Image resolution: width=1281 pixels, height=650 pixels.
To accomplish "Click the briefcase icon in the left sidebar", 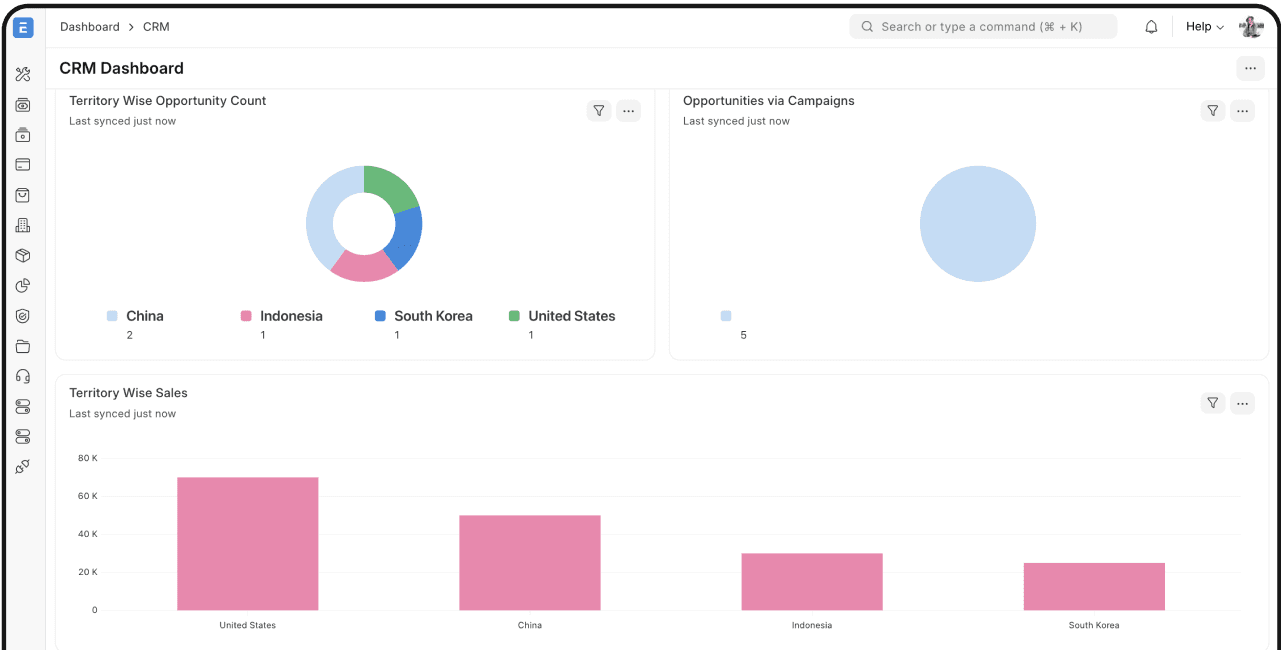I will [23, 134].
